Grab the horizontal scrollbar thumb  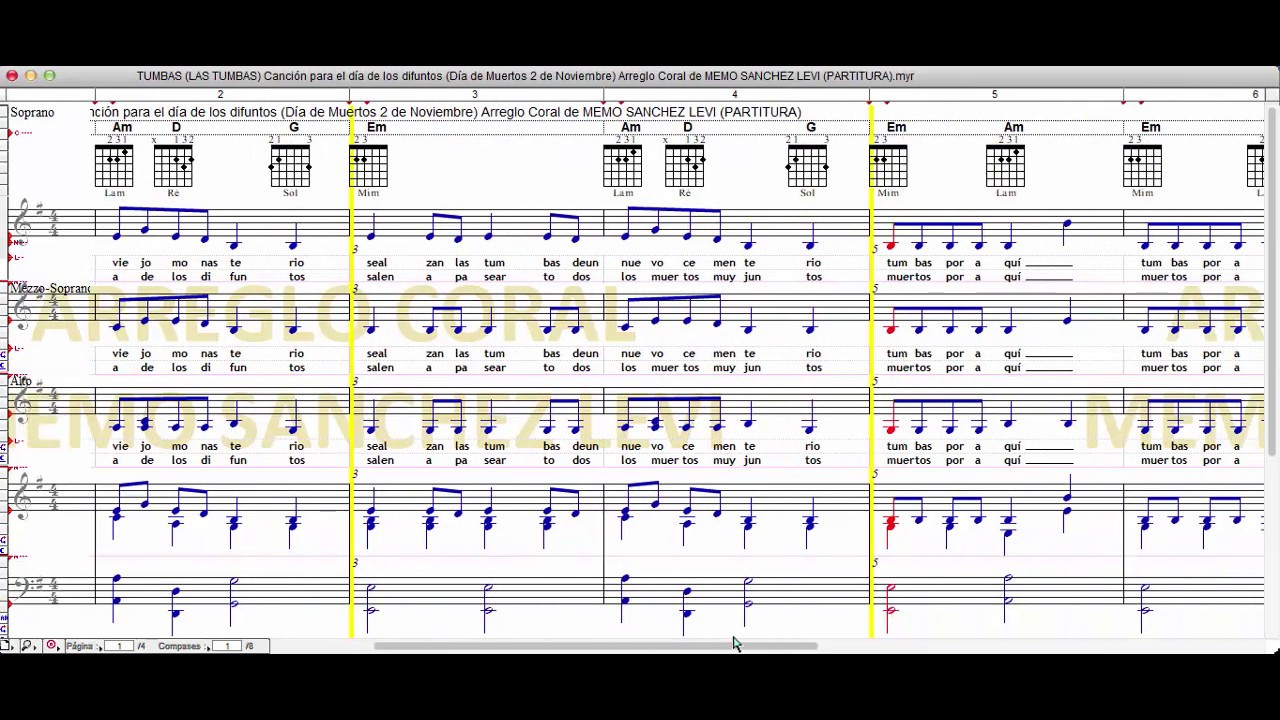click(596, 646)
